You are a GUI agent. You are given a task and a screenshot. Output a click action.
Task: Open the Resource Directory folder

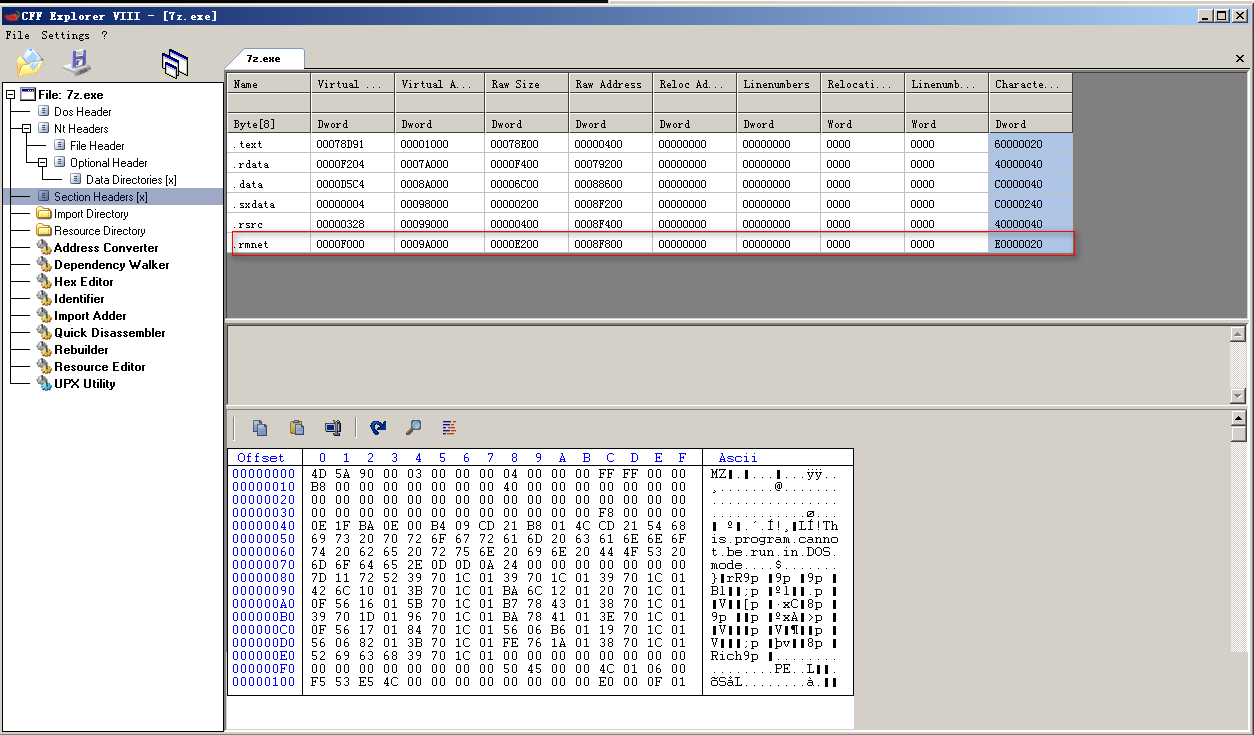[100, 231]
